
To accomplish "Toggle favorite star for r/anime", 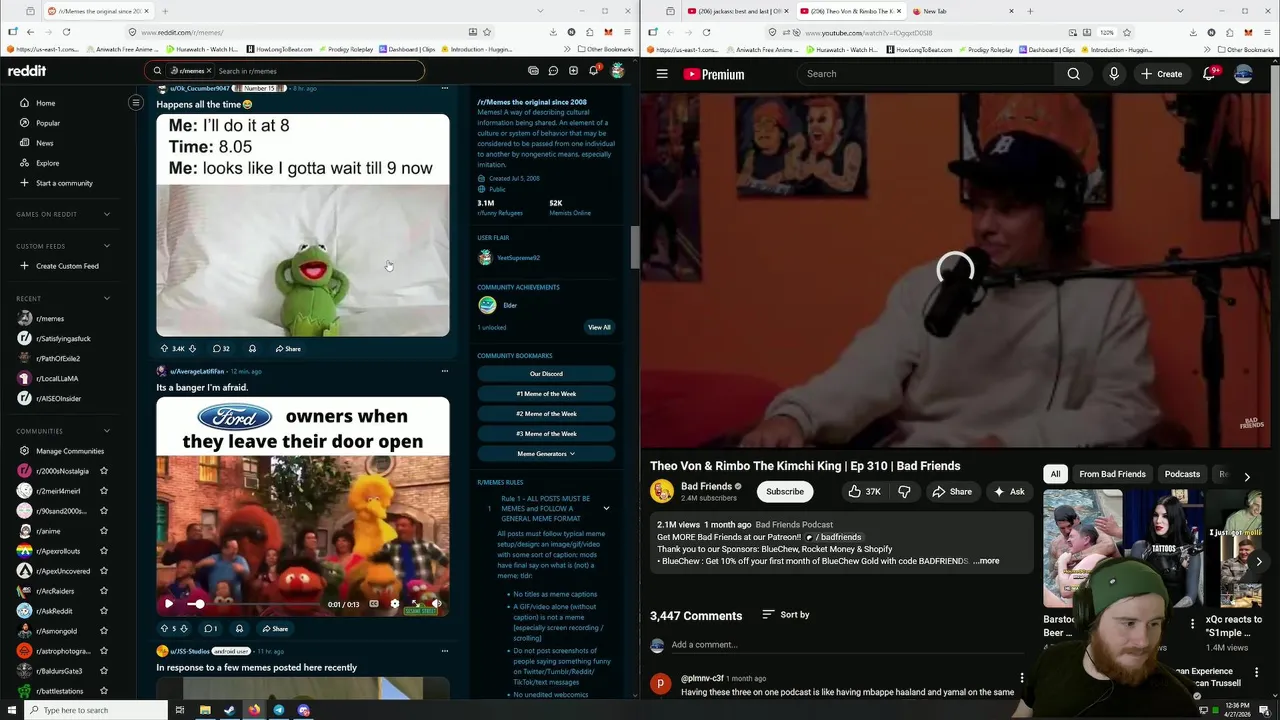I will pos(103,531).
